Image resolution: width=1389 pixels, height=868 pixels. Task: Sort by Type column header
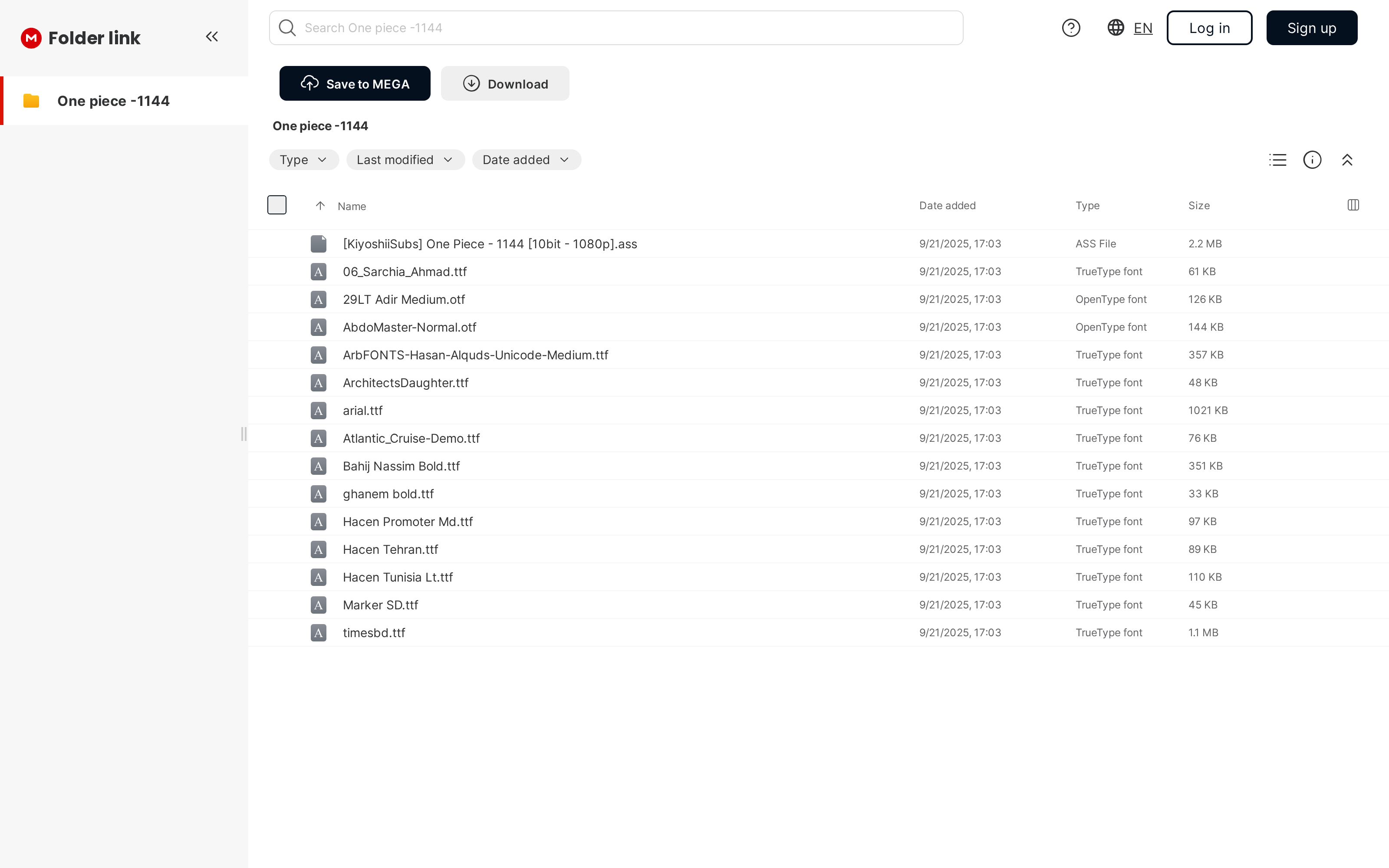click(1088, 206)
